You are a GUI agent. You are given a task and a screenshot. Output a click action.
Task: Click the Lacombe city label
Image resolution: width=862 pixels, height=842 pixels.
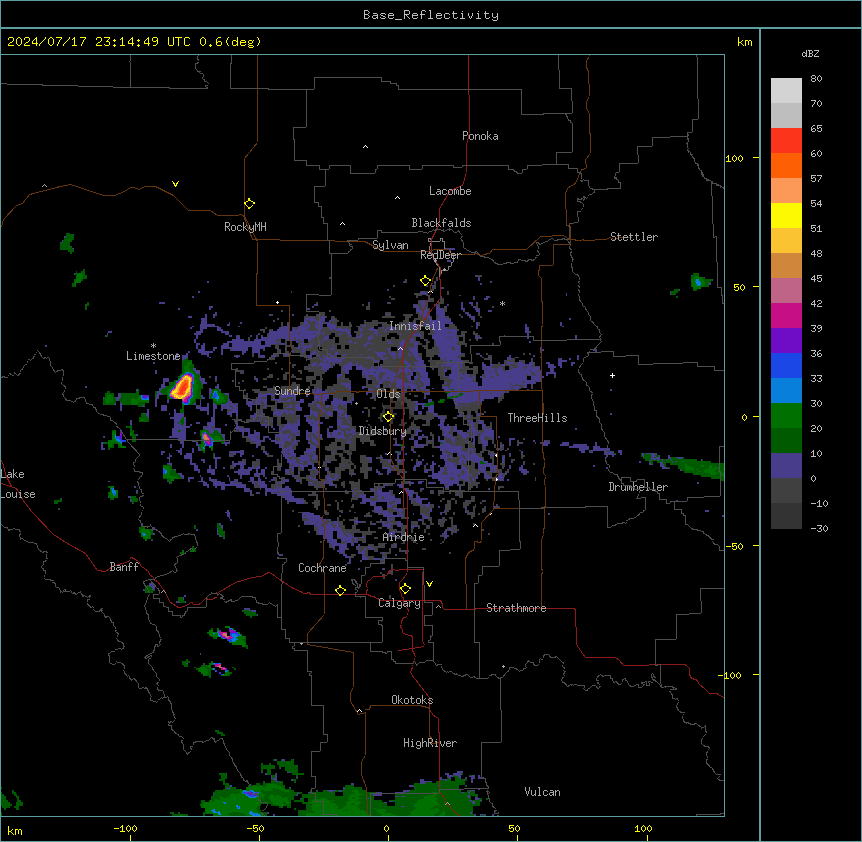[450, 191]
